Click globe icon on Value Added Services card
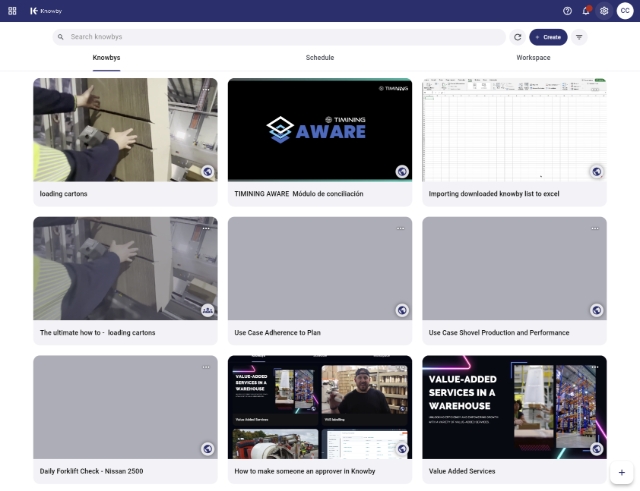This screenshot has height=491, width=640. tap(597, 449)
